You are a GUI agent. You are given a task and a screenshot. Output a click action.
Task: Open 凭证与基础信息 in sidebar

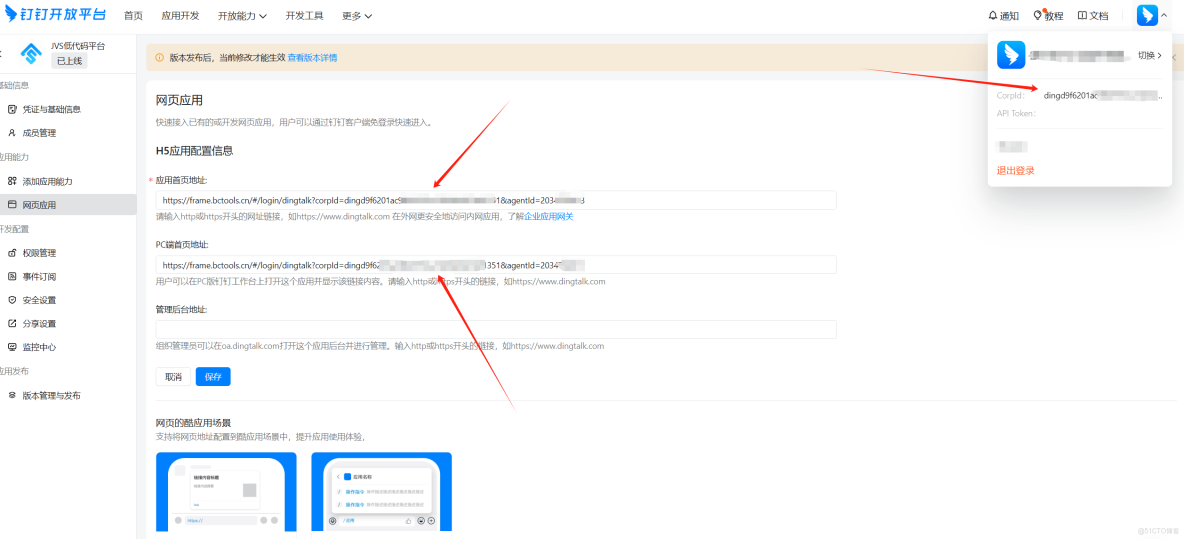coord(51,109)
